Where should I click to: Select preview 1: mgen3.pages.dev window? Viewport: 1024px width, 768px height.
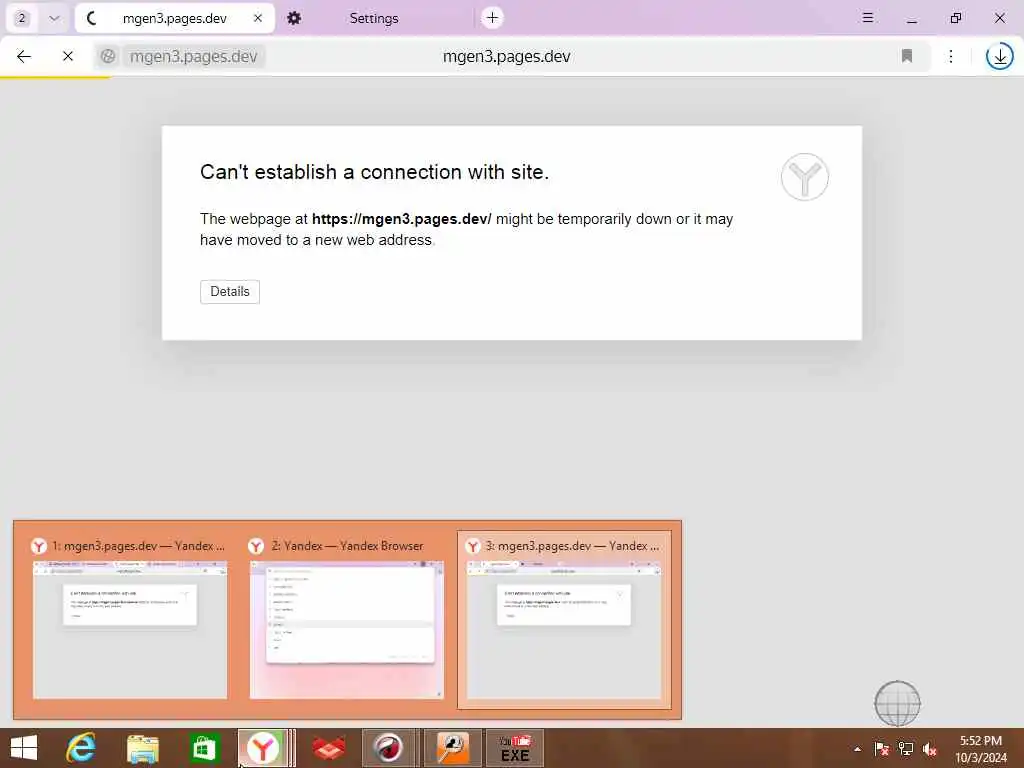coord(130,620)
